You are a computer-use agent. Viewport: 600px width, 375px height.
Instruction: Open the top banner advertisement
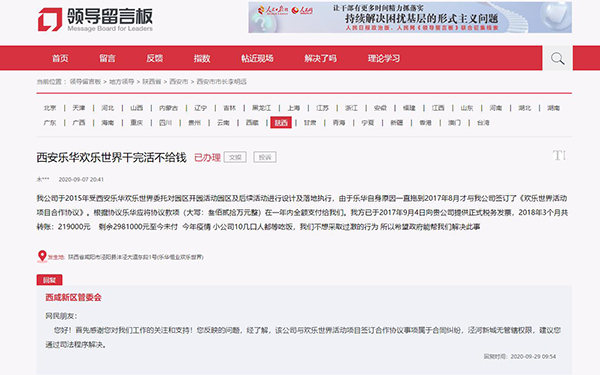pos(410,17)
